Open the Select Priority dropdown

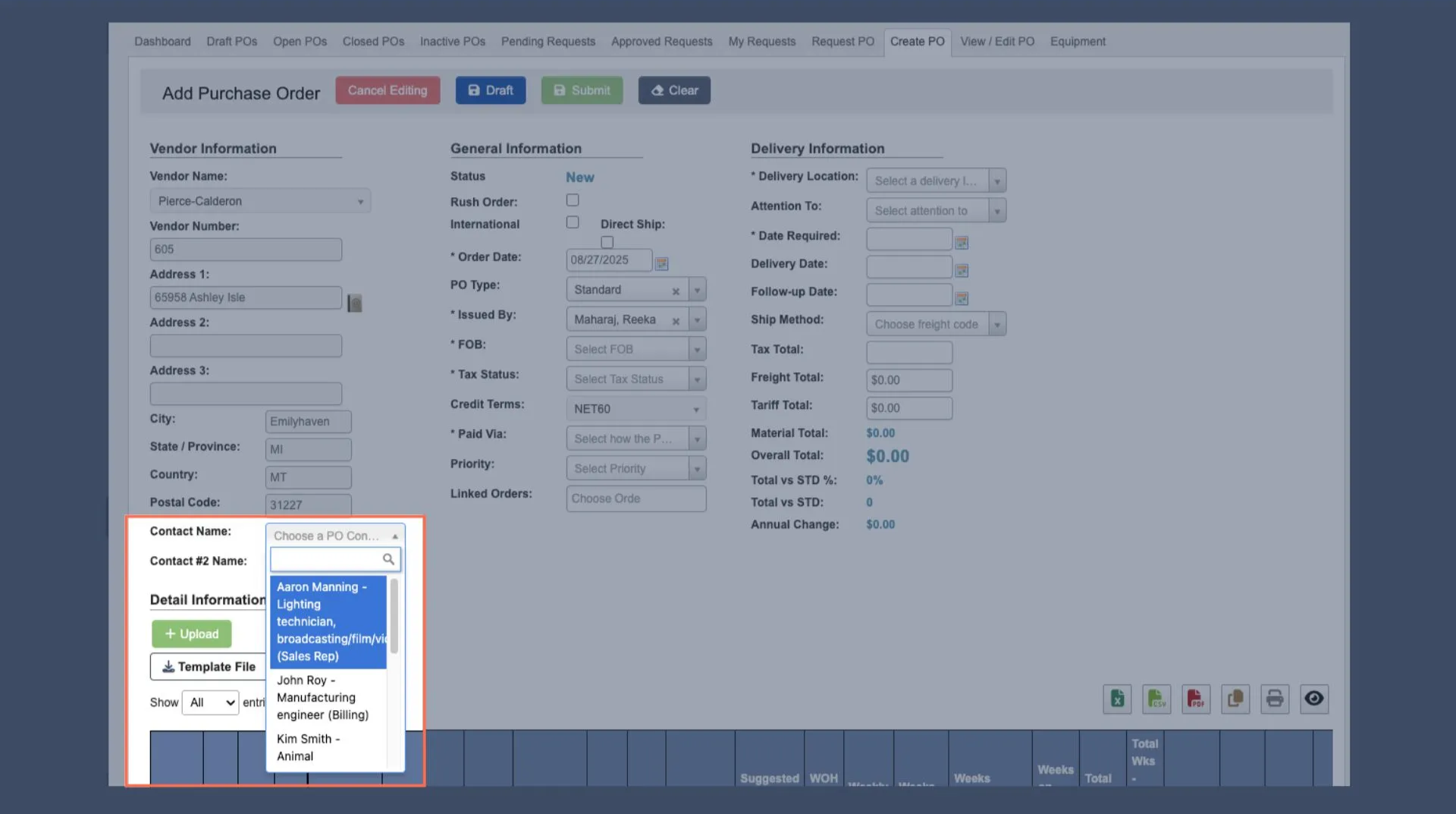pos(635,469)
